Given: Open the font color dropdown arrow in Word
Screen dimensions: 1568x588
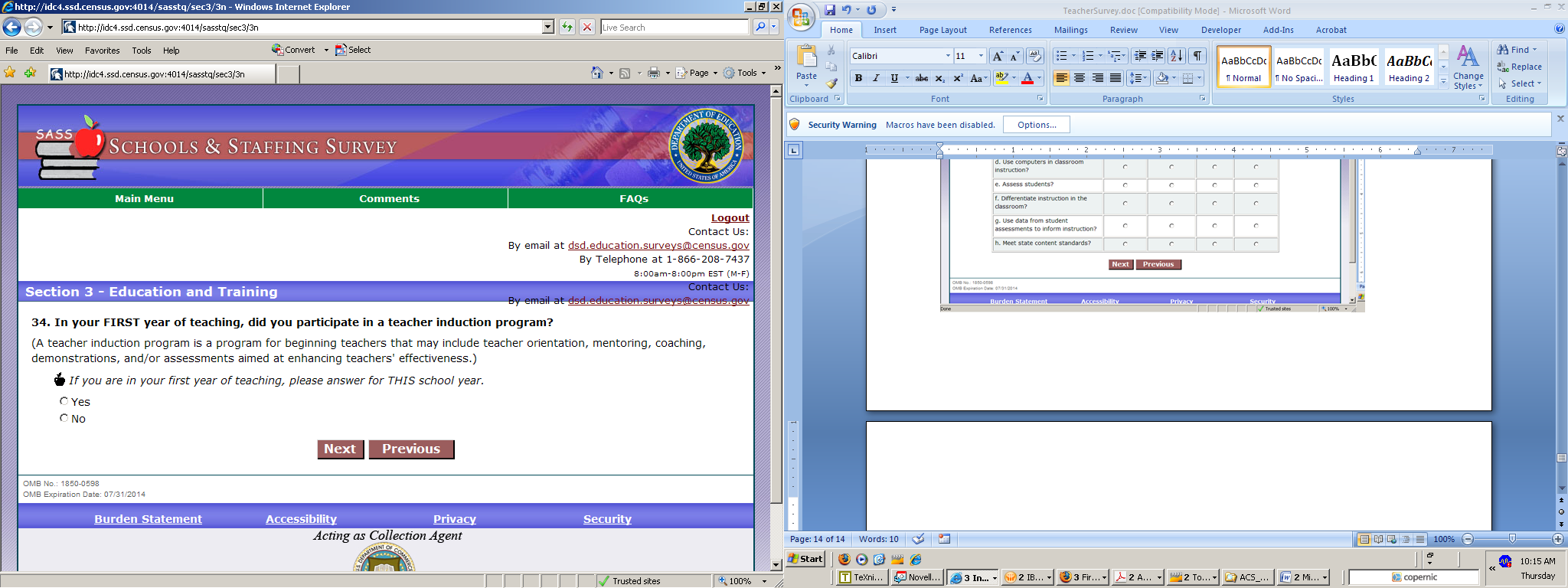Looking at the screenshot, I should [1039, 78].
